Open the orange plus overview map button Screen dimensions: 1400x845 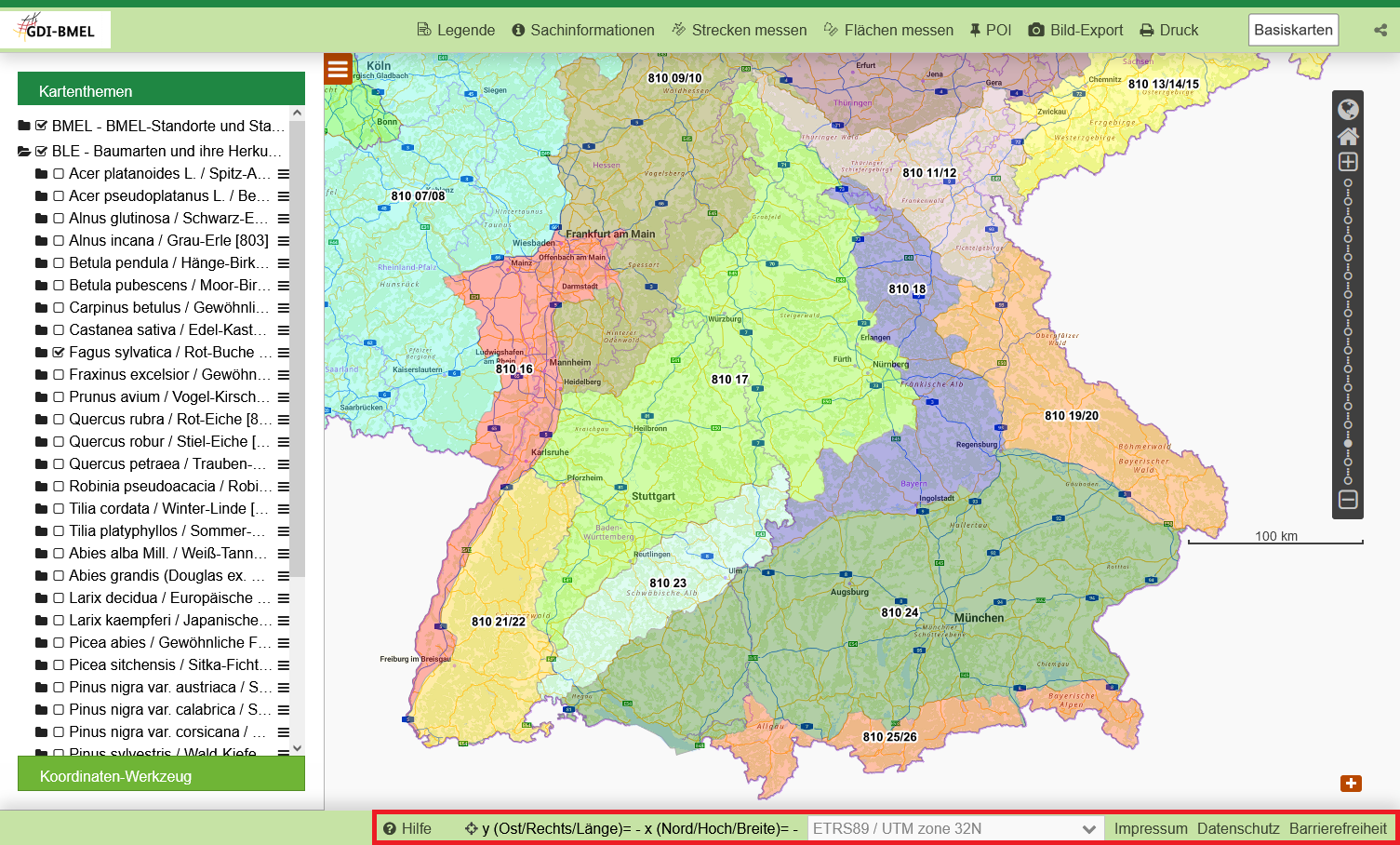tap(1351, 784)
